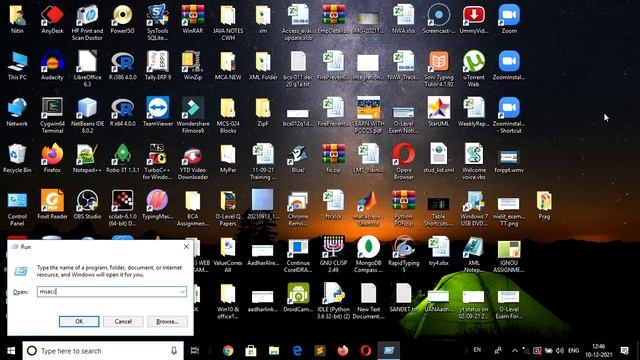This screenshot has height=360, width=640.
Task: Open the volume control in tray
Action: click(x=560, y=351)
